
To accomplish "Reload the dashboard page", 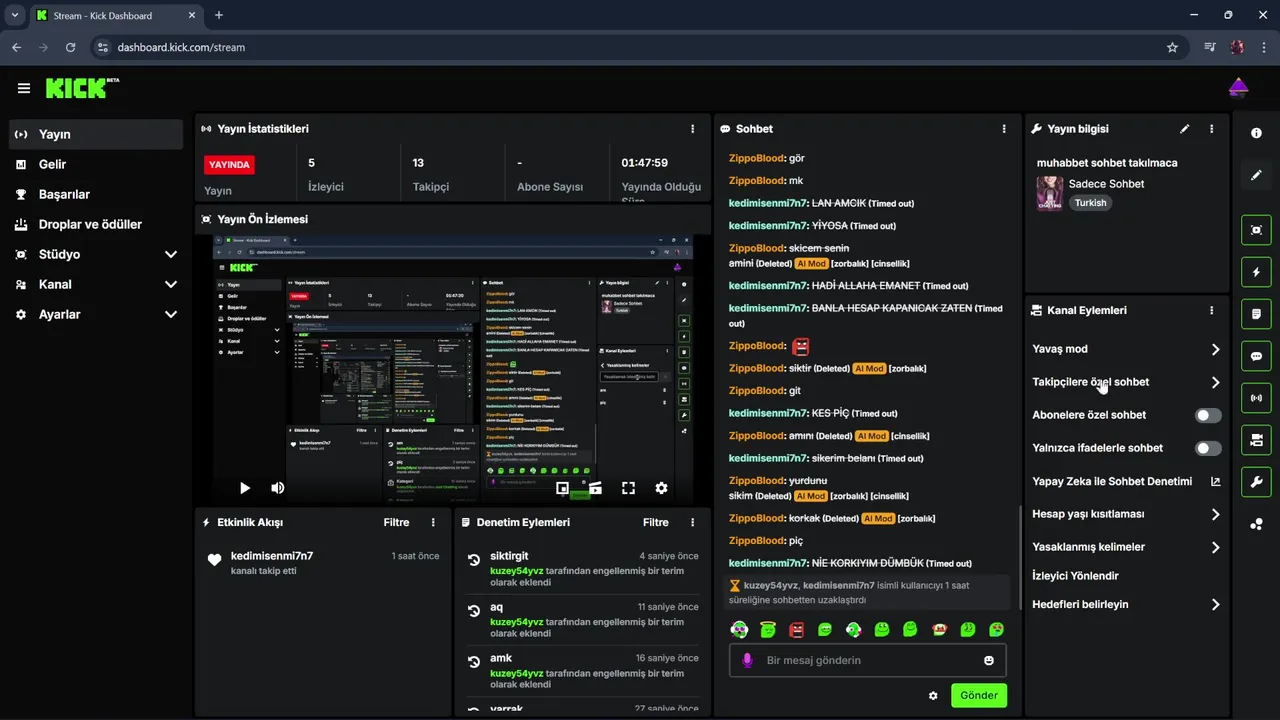I will pos(70,47).
